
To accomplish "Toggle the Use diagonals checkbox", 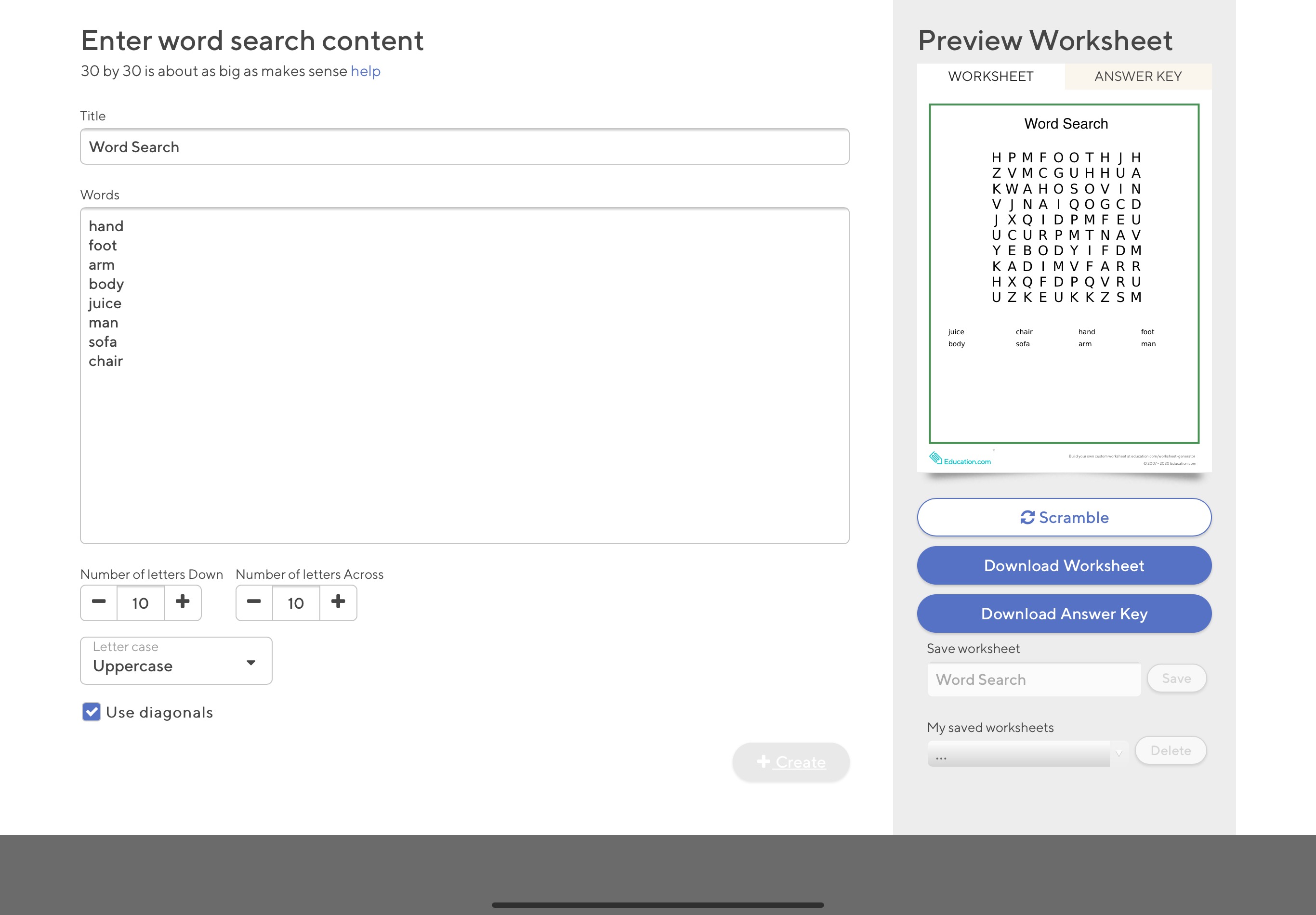I will point(91,712).
